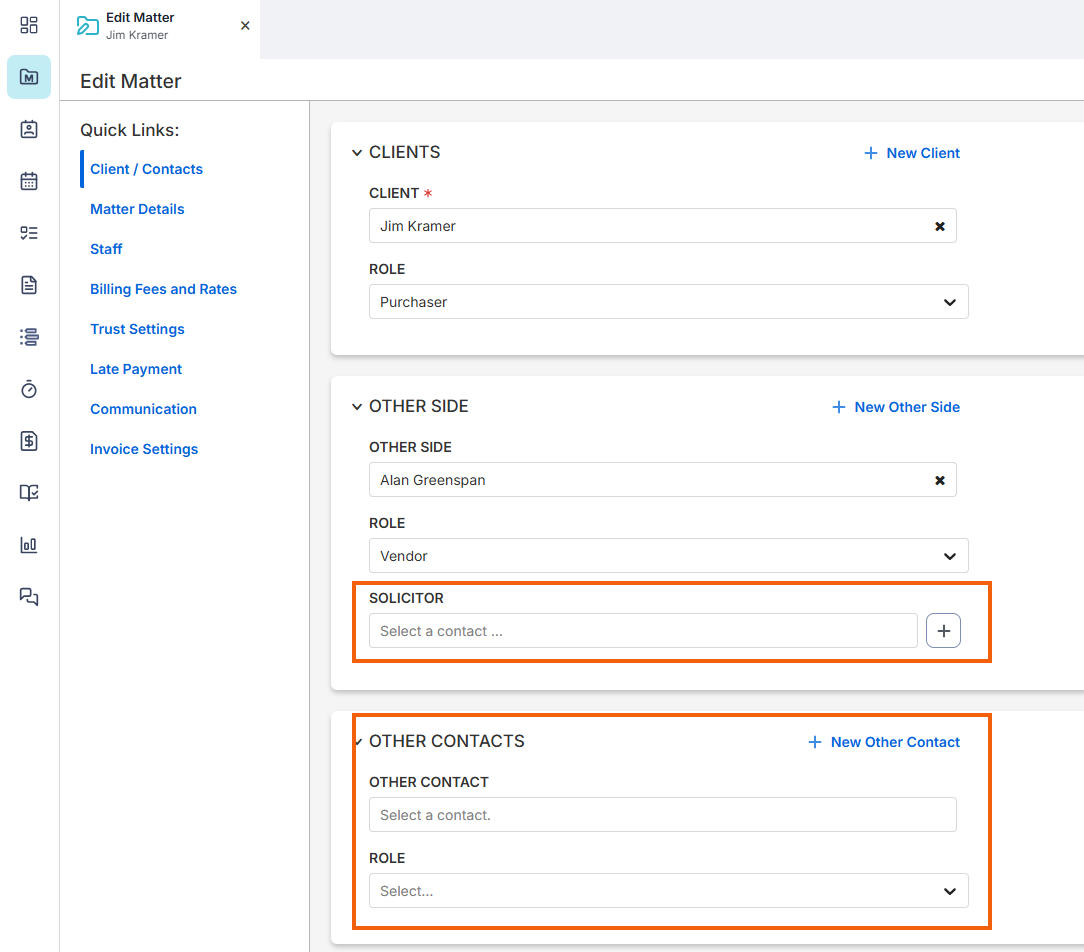Click New Other Contact link
Screen dimensions: 1084x952
coord(884,742)
